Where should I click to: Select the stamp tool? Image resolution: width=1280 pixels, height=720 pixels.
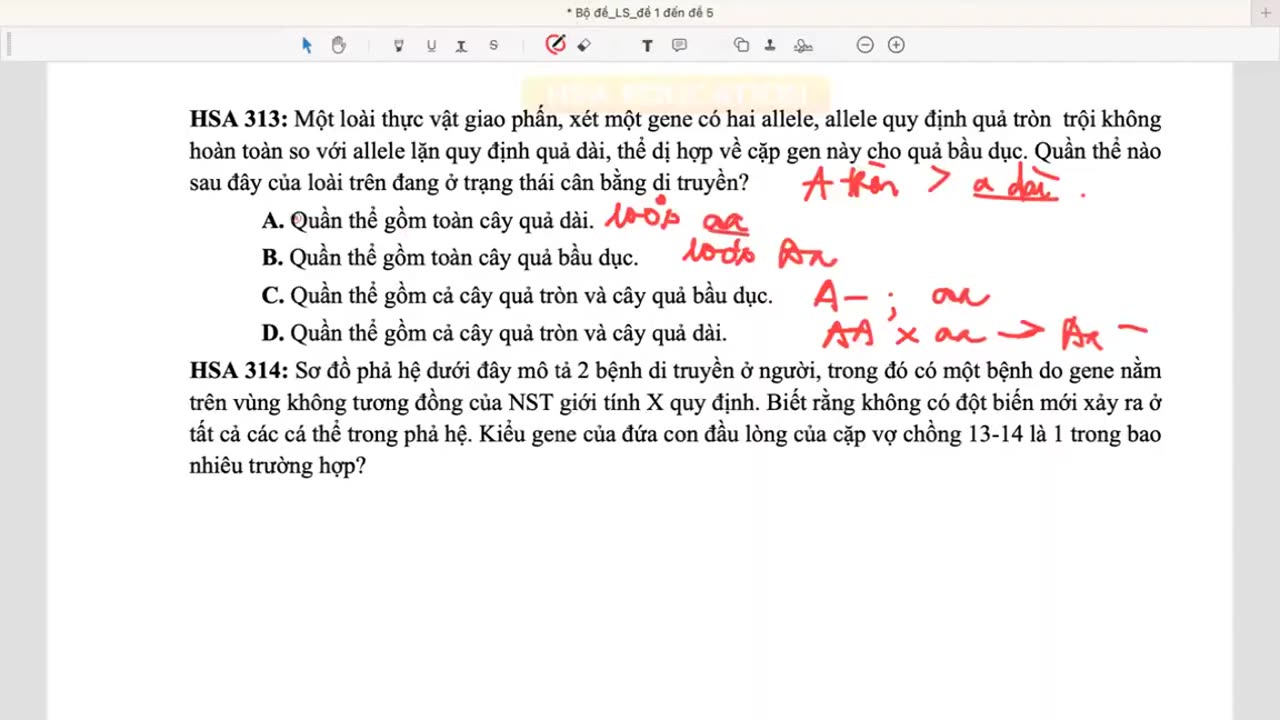[770, 45]
